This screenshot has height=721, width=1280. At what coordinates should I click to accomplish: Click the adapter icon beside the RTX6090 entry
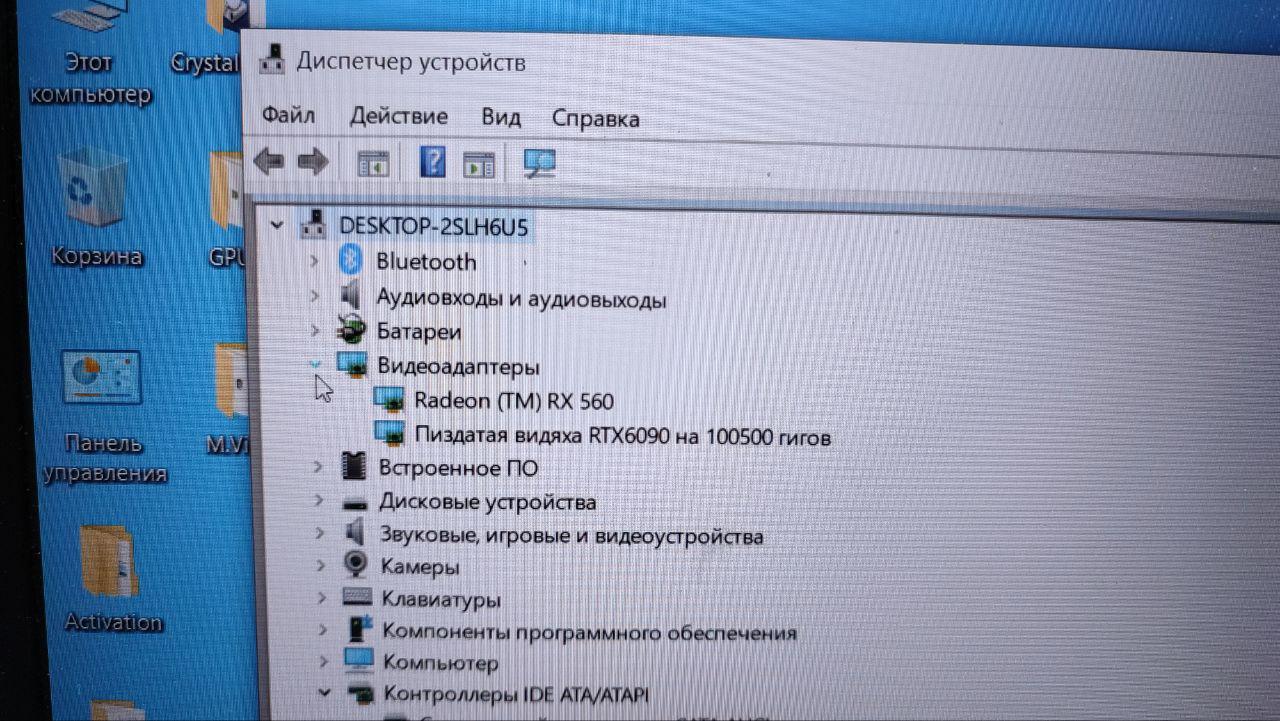(x=390, y=433)
